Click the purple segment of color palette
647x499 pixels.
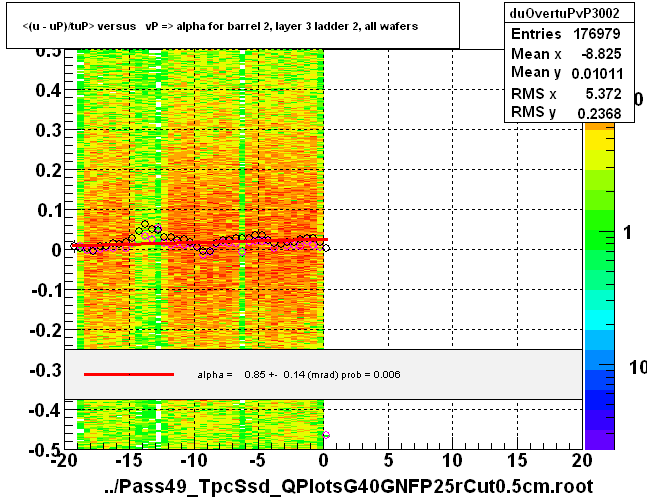click(x=600, y=440)
